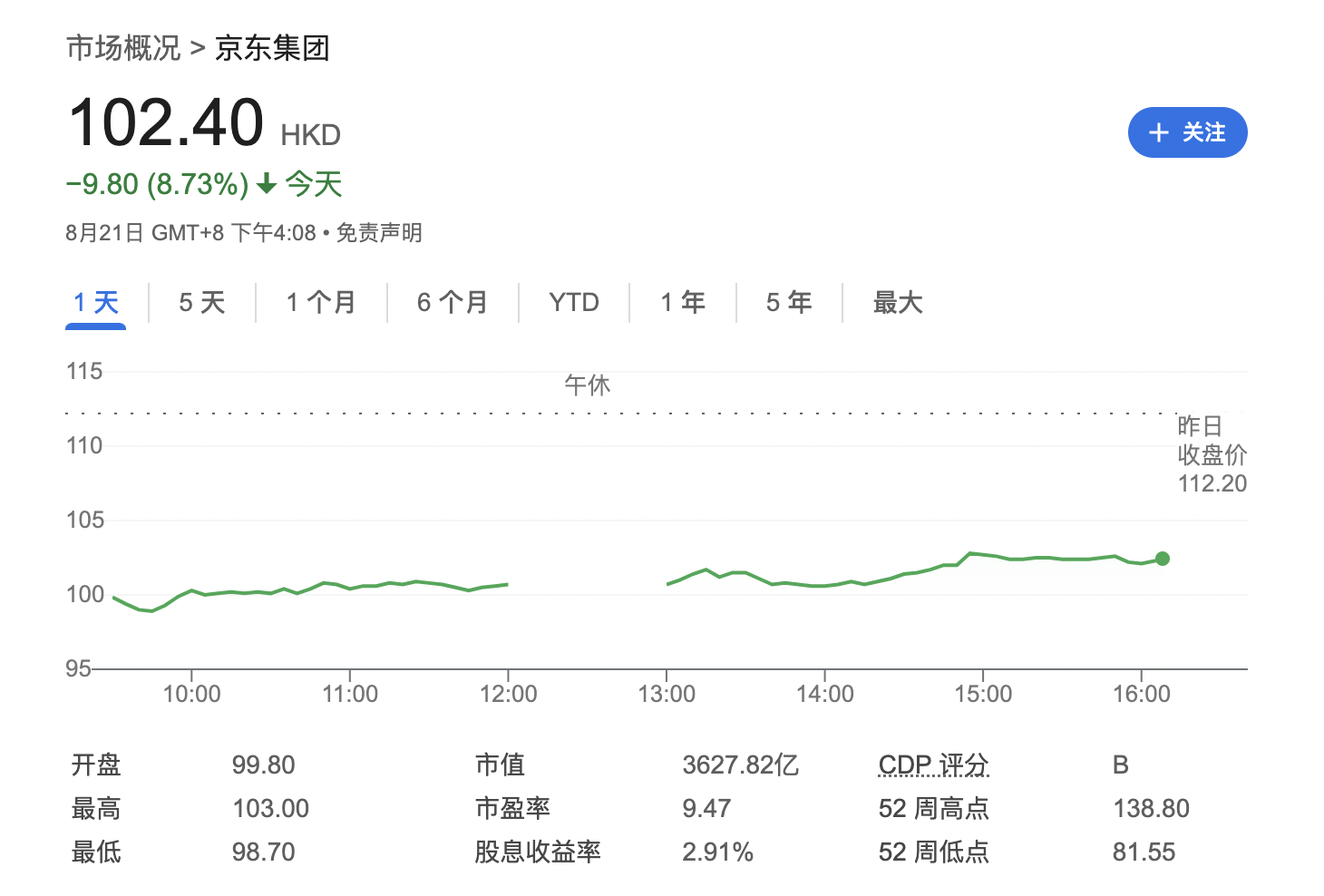Select the 1 天 time range tab
1324x896 pixels.
pos(96,302)
